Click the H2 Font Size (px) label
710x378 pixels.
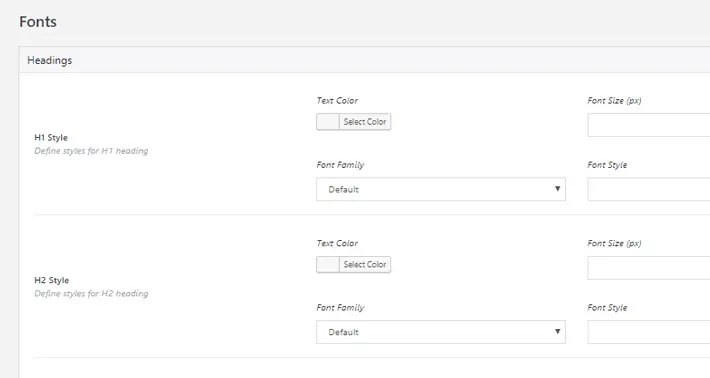coord(614,244)
